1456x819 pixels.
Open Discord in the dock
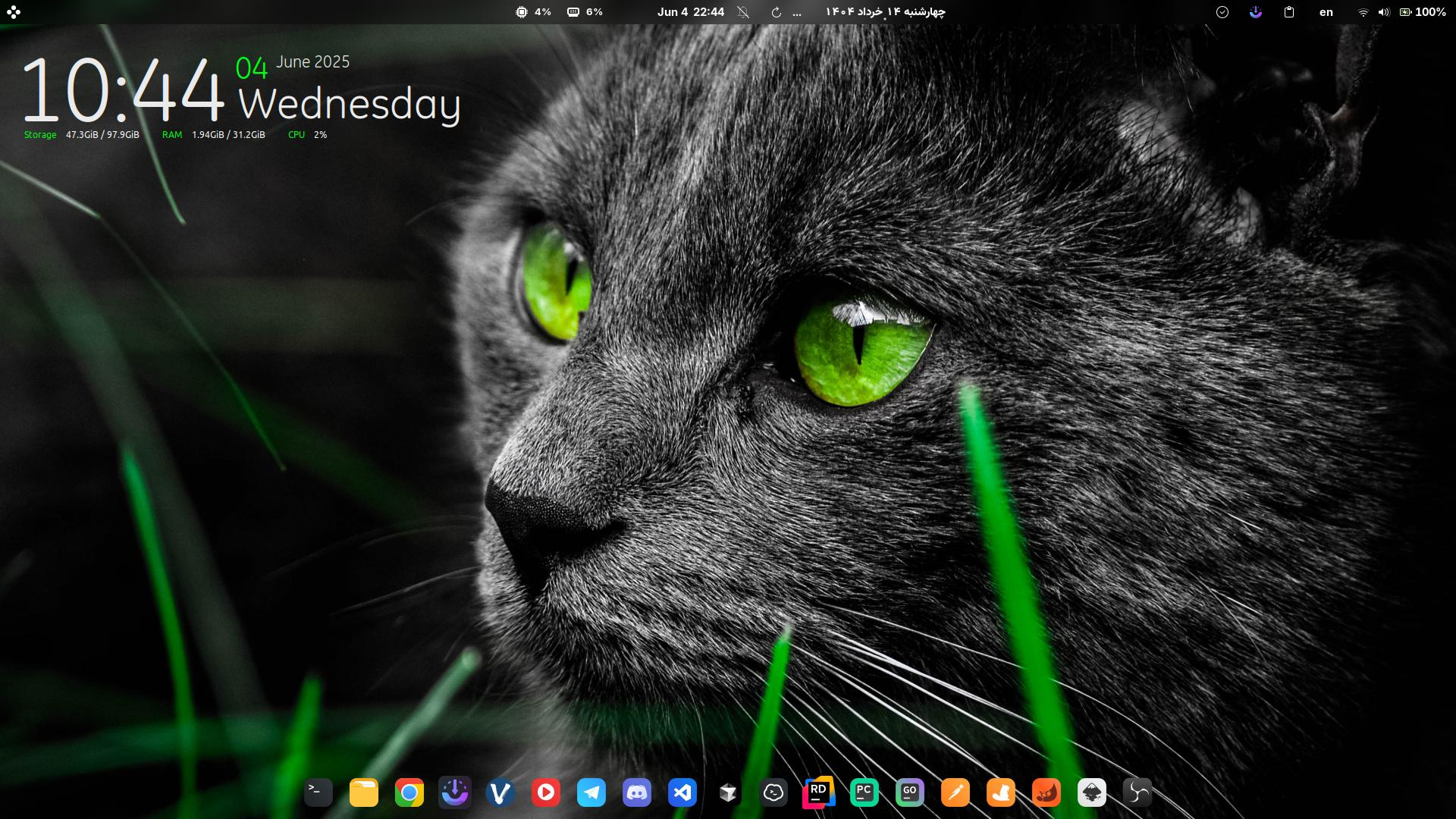pyautogui.click(x=637, y=792)
